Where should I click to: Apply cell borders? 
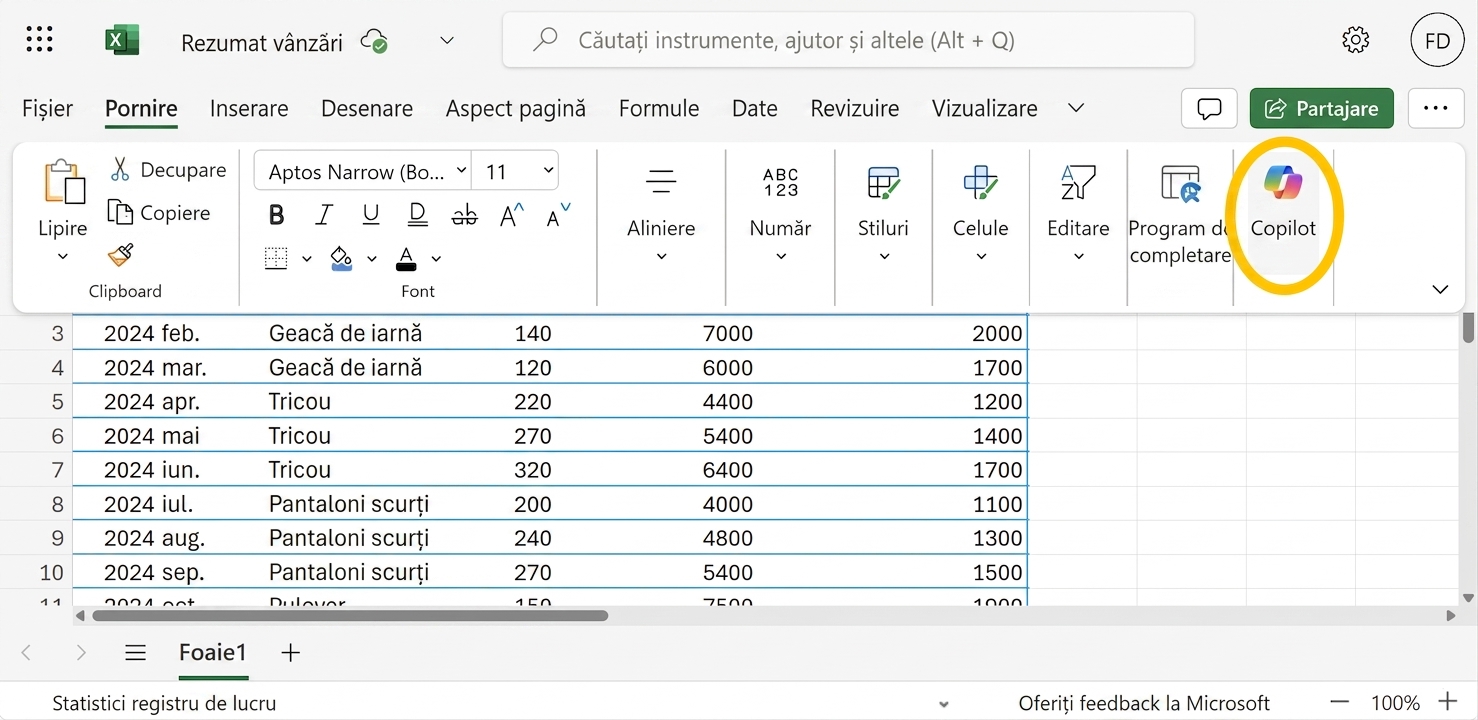click(276, 258)
